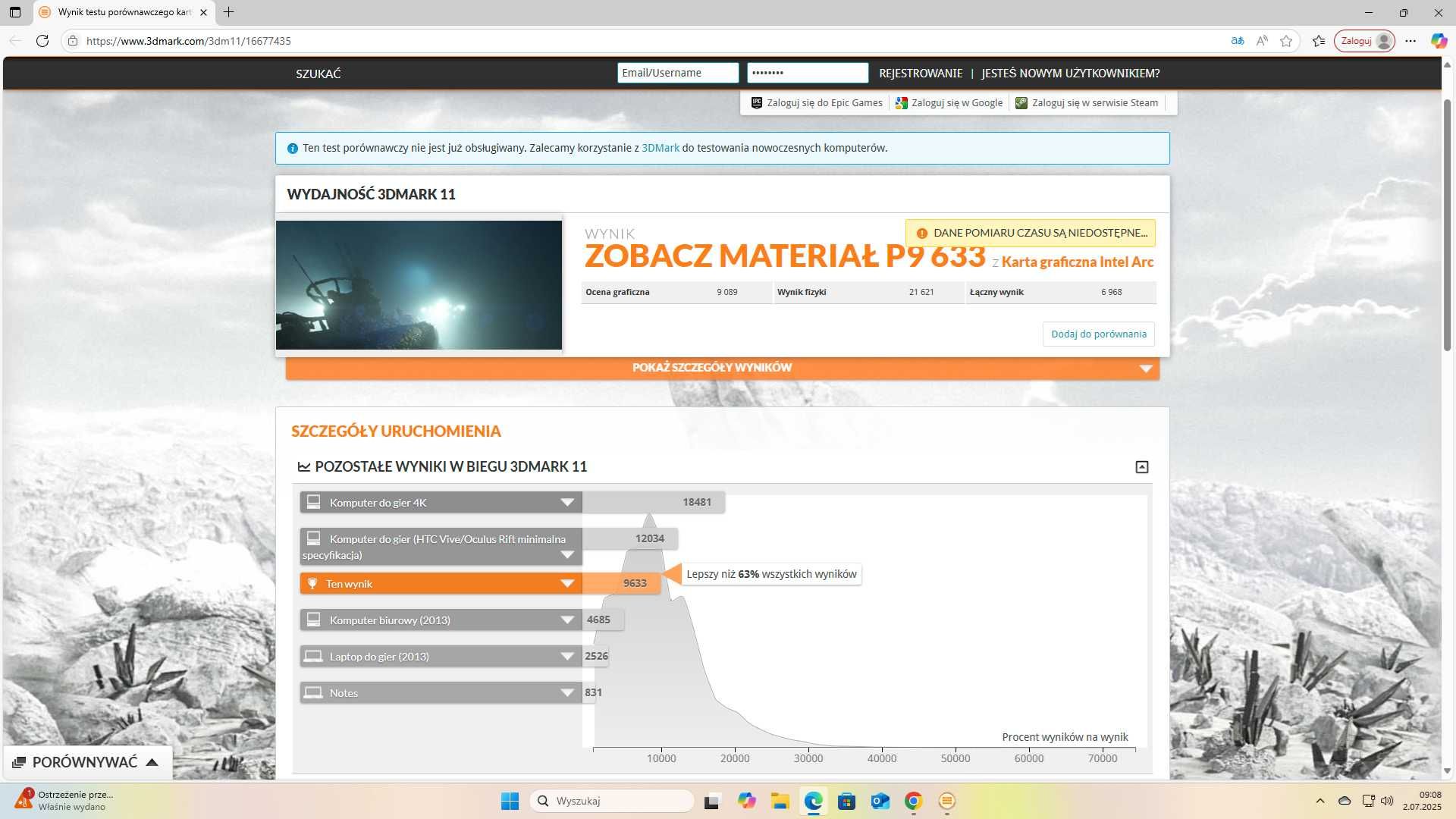Viewport: 1456px width, 819px height.
Task: Click monitor icon in Komputer do gier 4K
Action: [313, 502]
